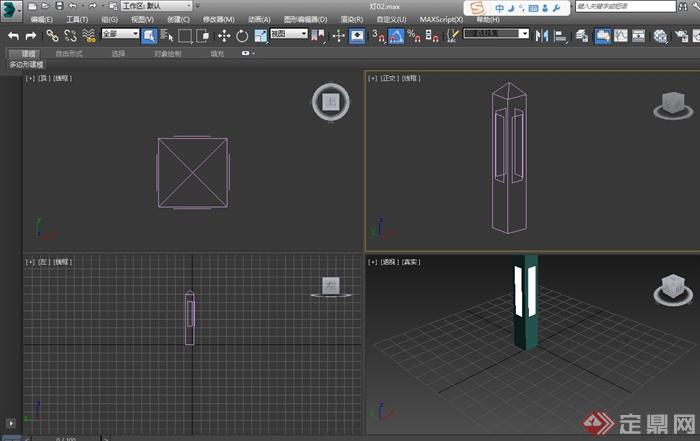
Task: Redo with the large right arrow in main toolbar
Action: pyautogui.click(x=31, y=36)
